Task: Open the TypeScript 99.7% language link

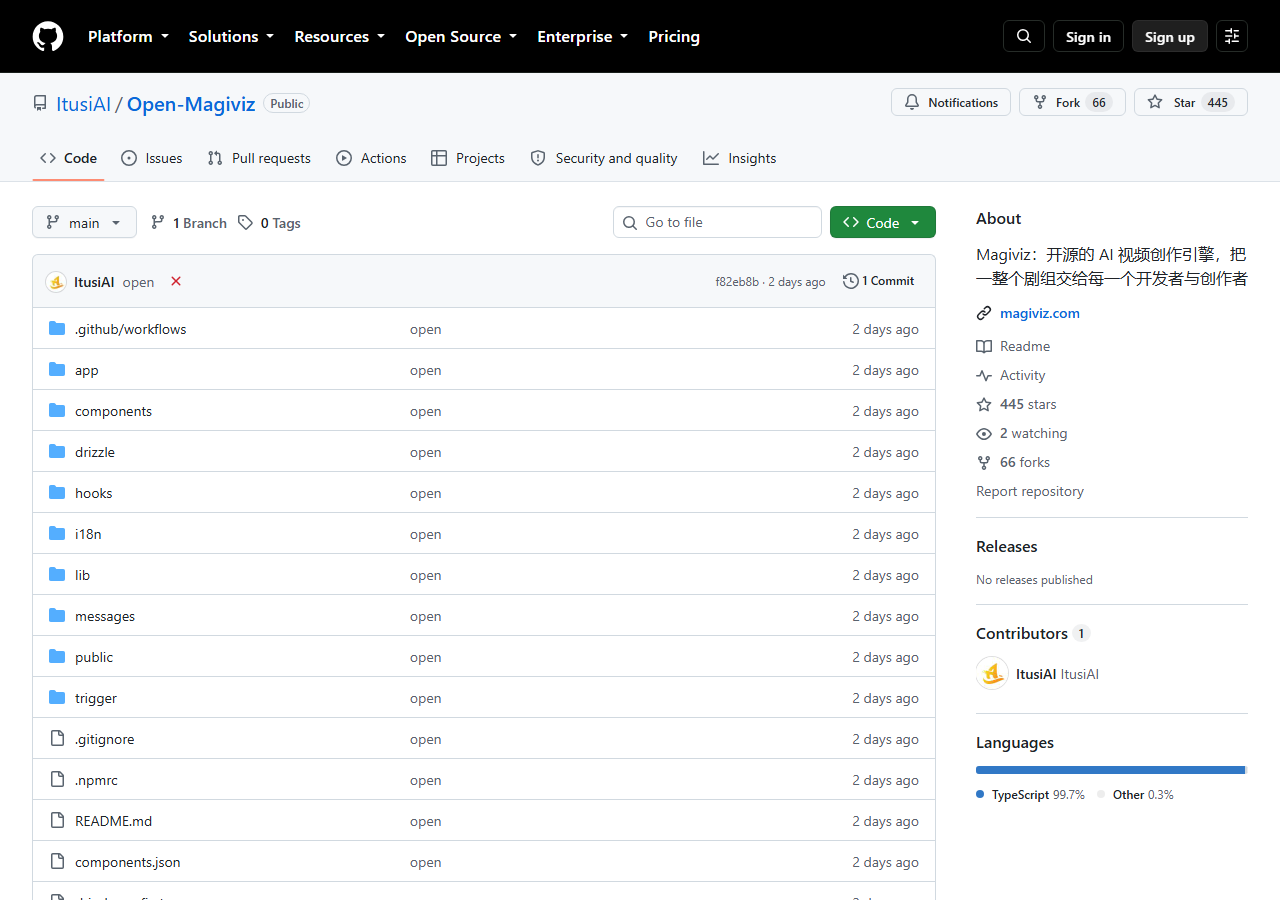Action: coord(1030,795)
